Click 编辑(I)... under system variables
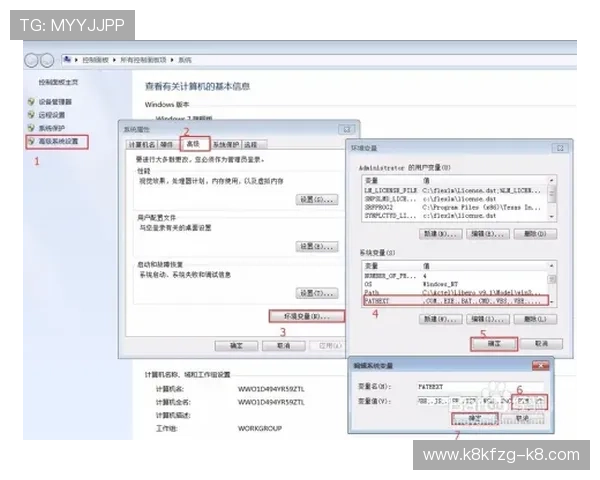This screenshot has height=480, width=600. coord(488,319)
